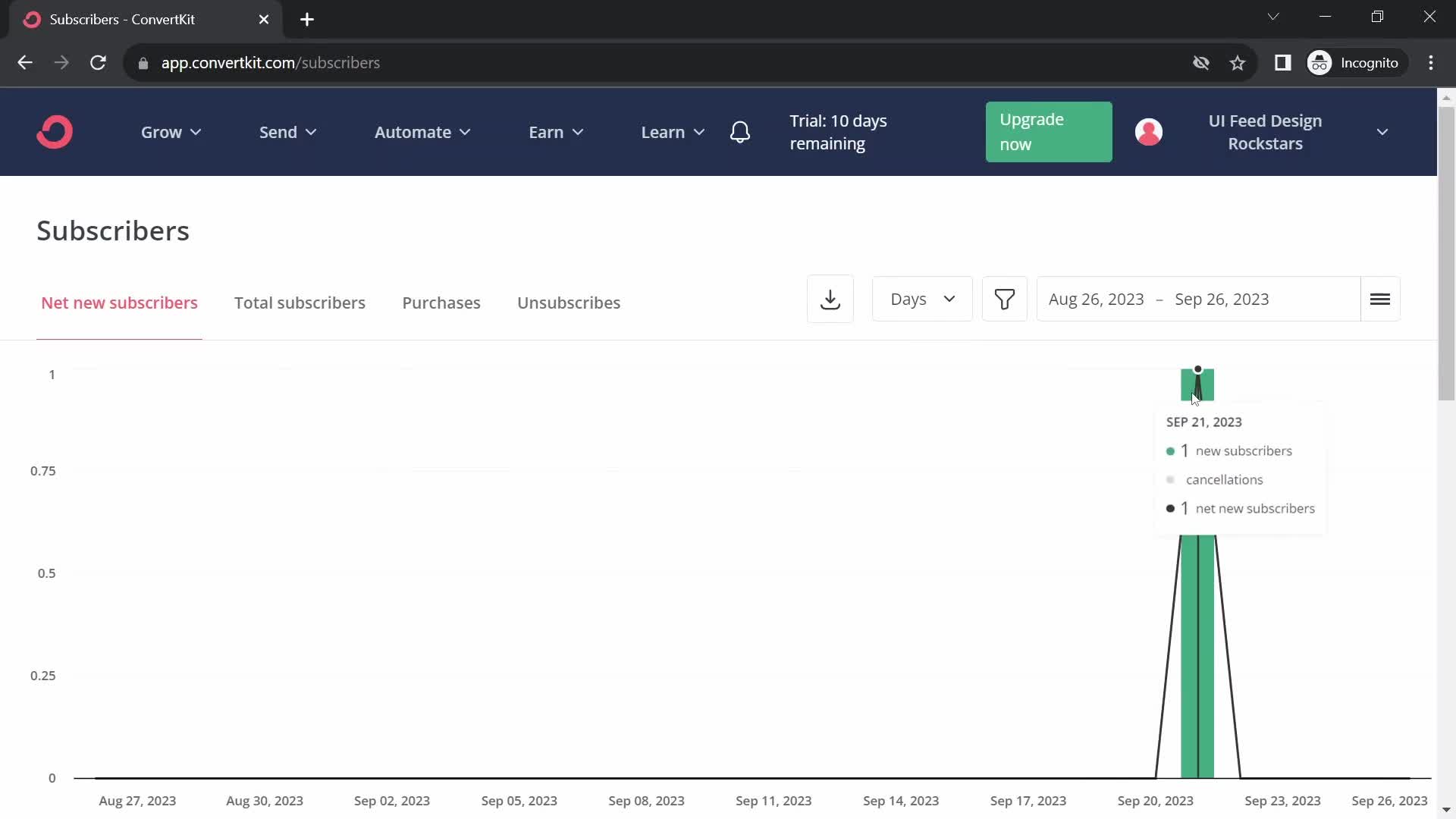
Task: Expand the Send menu
Action: point(288,132)
